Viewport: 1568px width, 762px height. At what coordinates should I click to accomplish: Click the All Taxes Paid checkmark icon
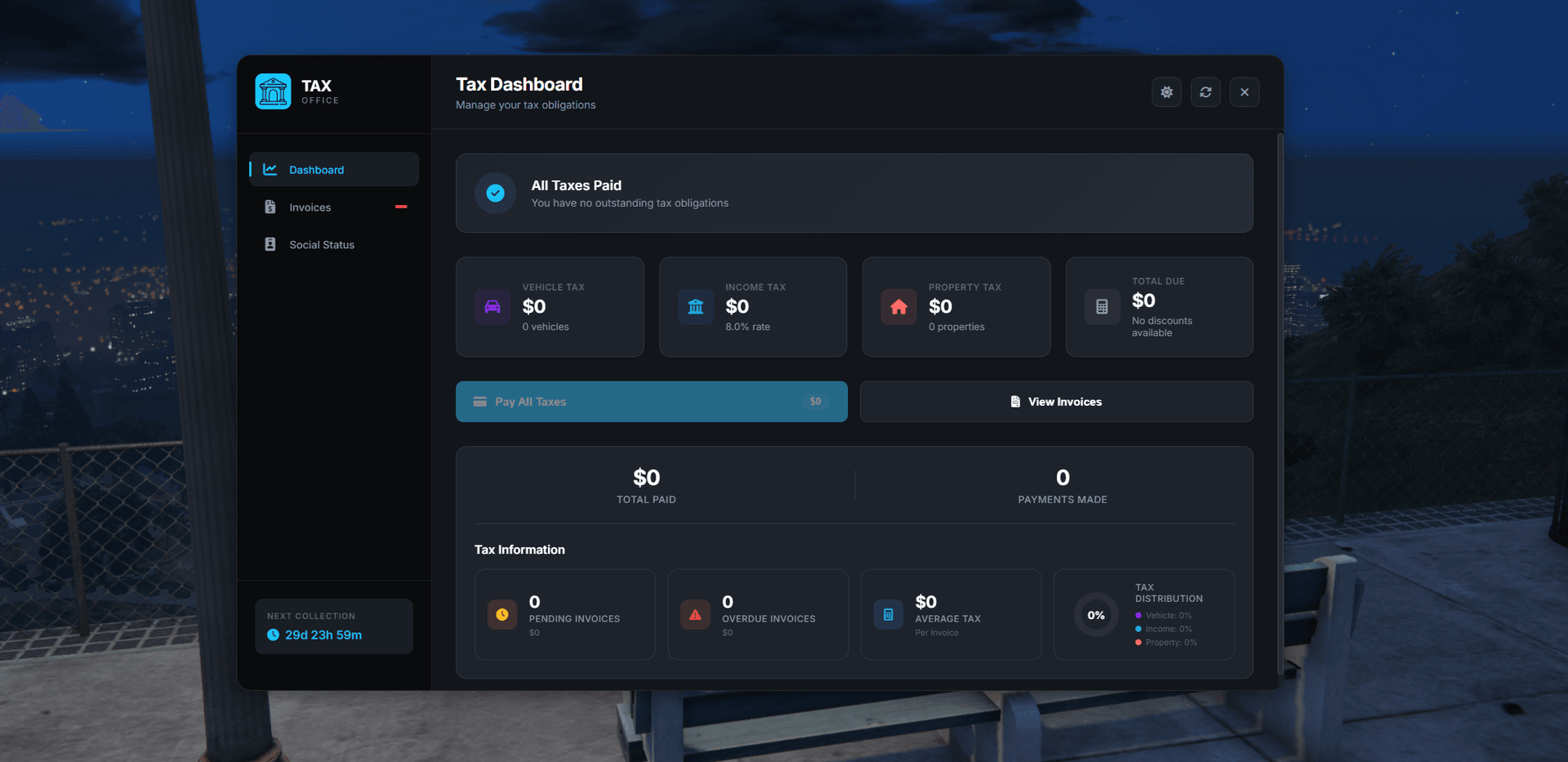[x=495, y=194]
